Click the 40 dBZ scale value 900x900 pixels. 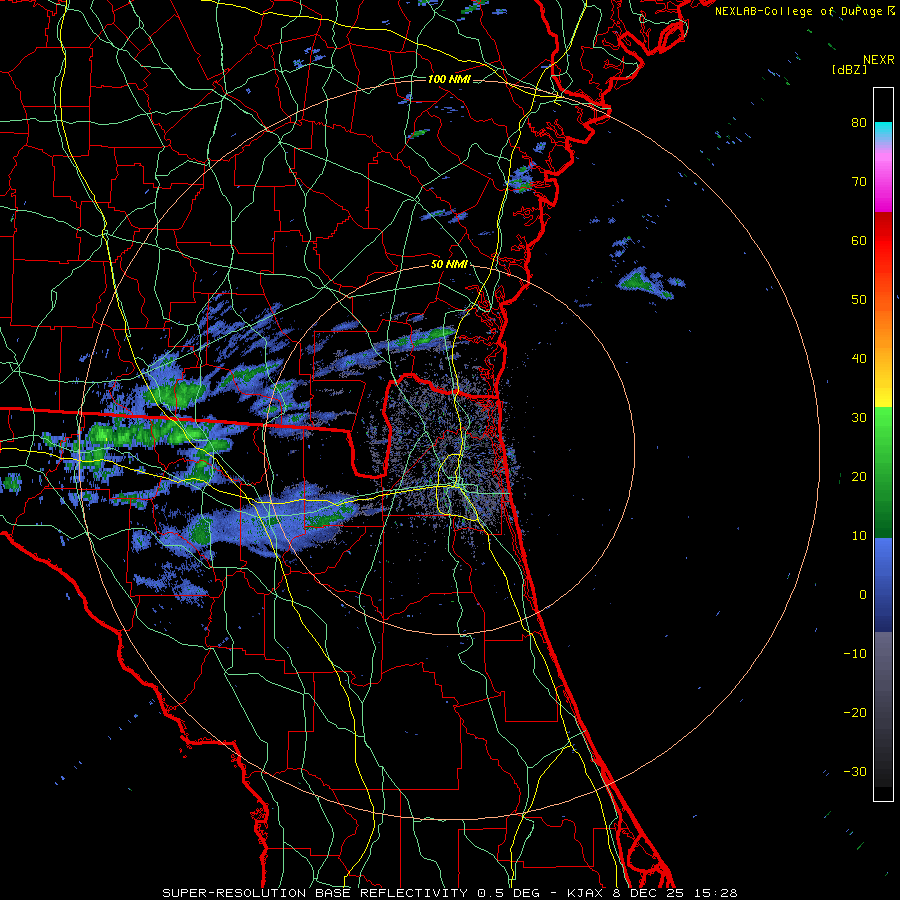(859, 359)
